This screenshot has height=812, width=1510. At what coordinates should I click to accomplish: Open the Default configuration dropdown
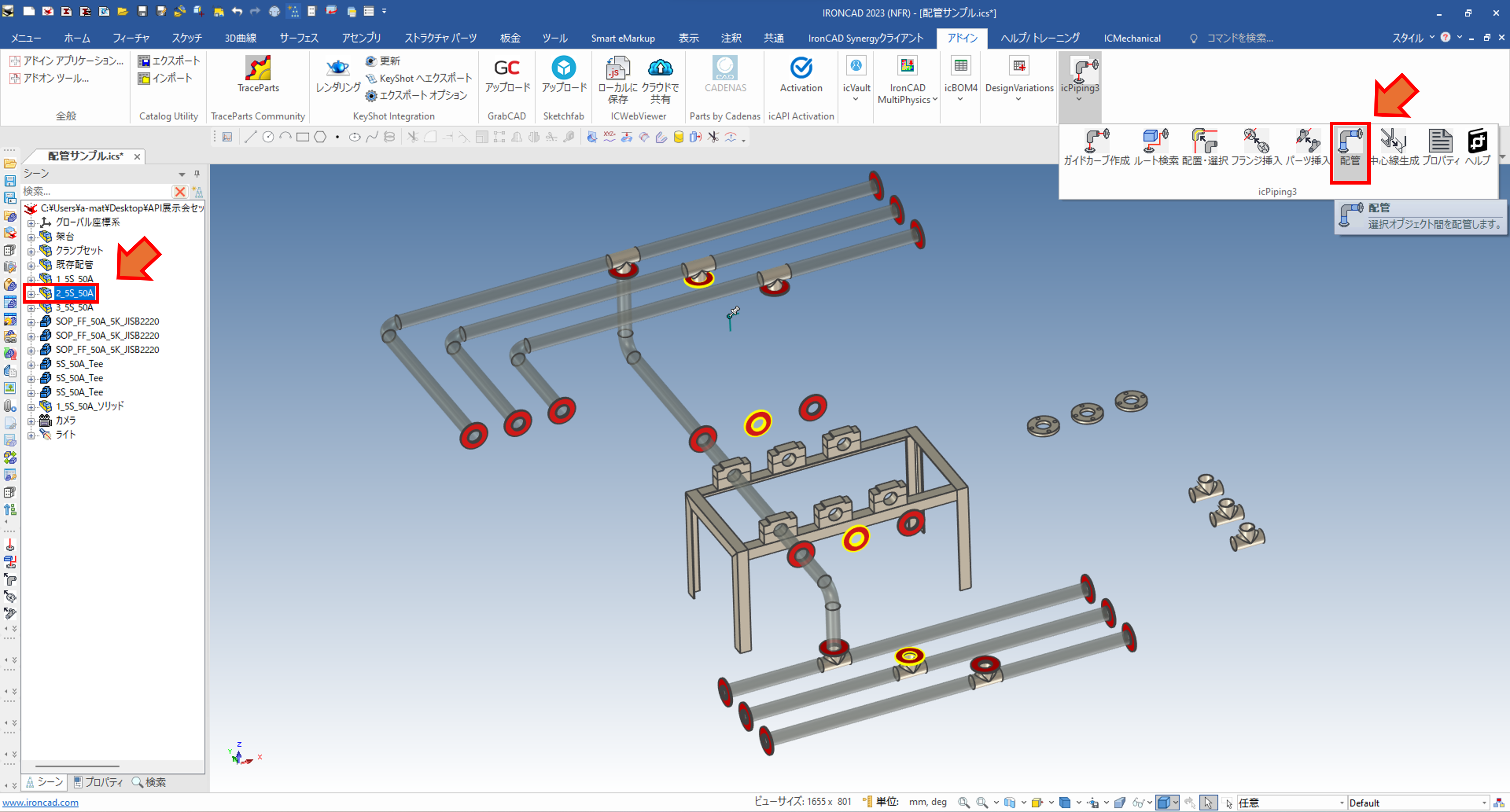1484,803
